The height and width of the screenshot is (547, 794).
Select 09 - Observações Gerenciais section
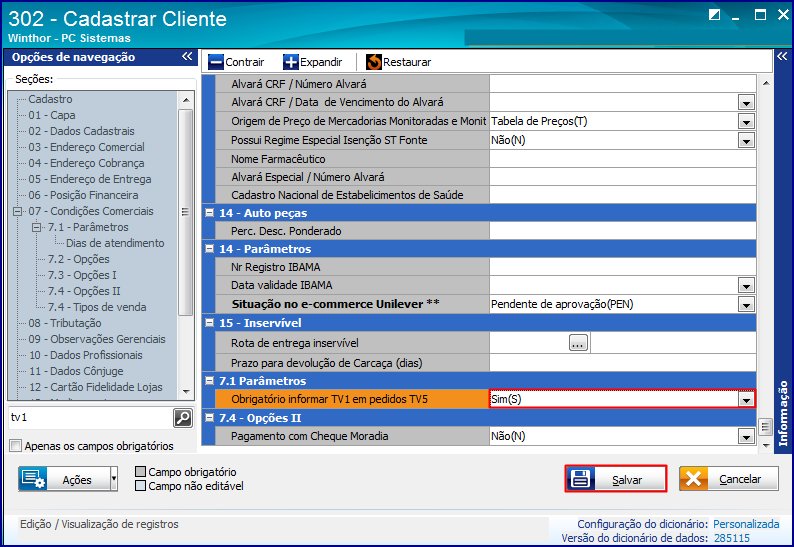(x=97, y=339)
